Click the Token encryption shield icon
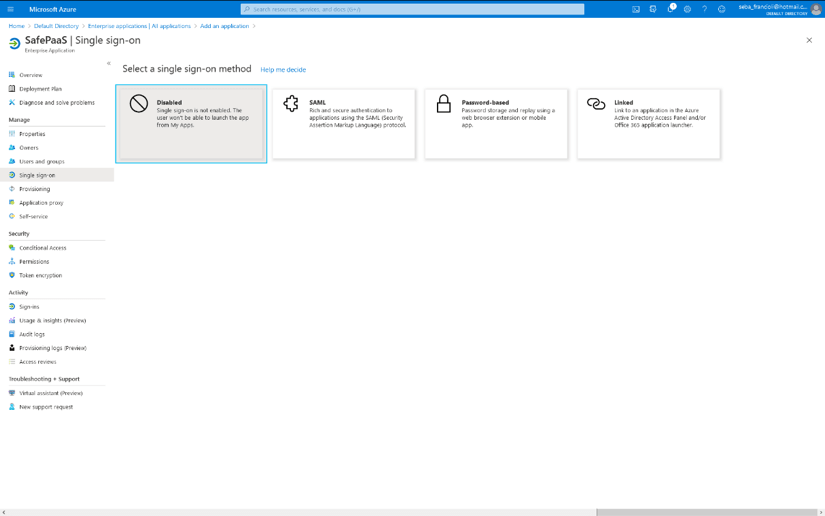Viewport: 825px width, 516px height. coord(12,275)
